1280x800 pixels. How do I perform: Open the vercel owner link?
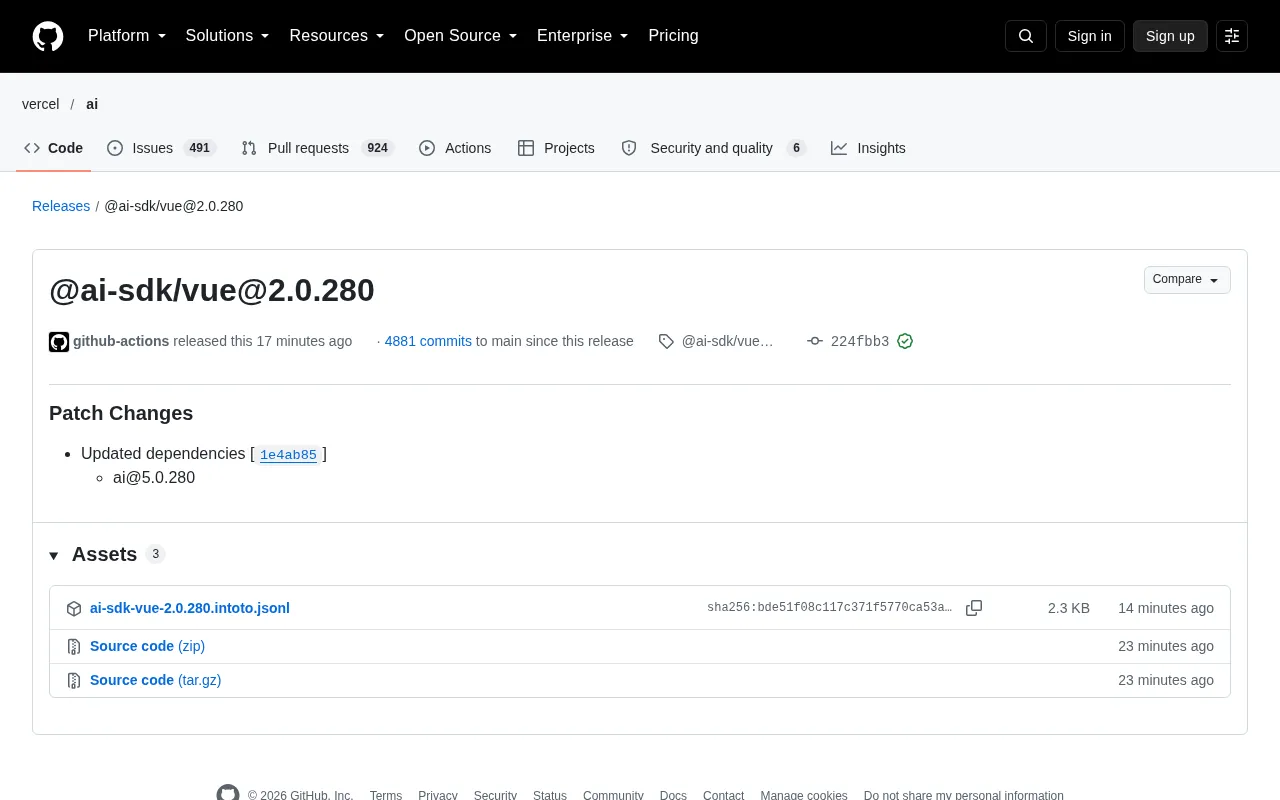point(41,104)
